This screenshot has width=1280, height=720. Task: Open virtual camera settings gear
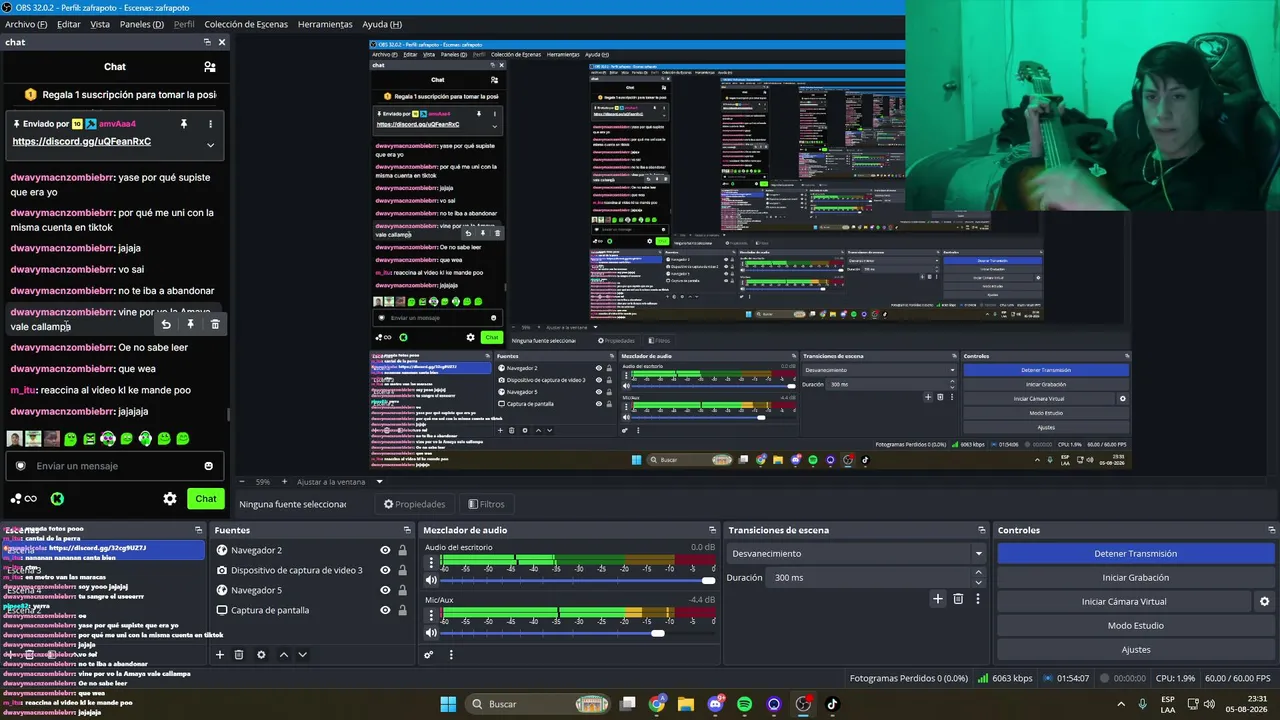pyautogui.click(x=1264, y=602)
